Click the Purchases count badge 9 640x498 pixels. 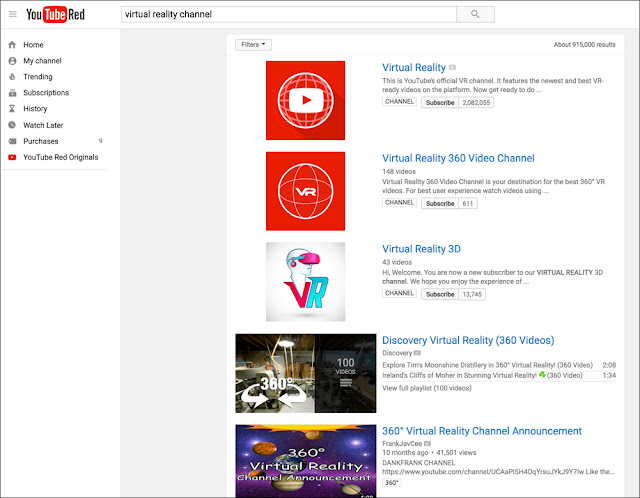click(100, 141)
